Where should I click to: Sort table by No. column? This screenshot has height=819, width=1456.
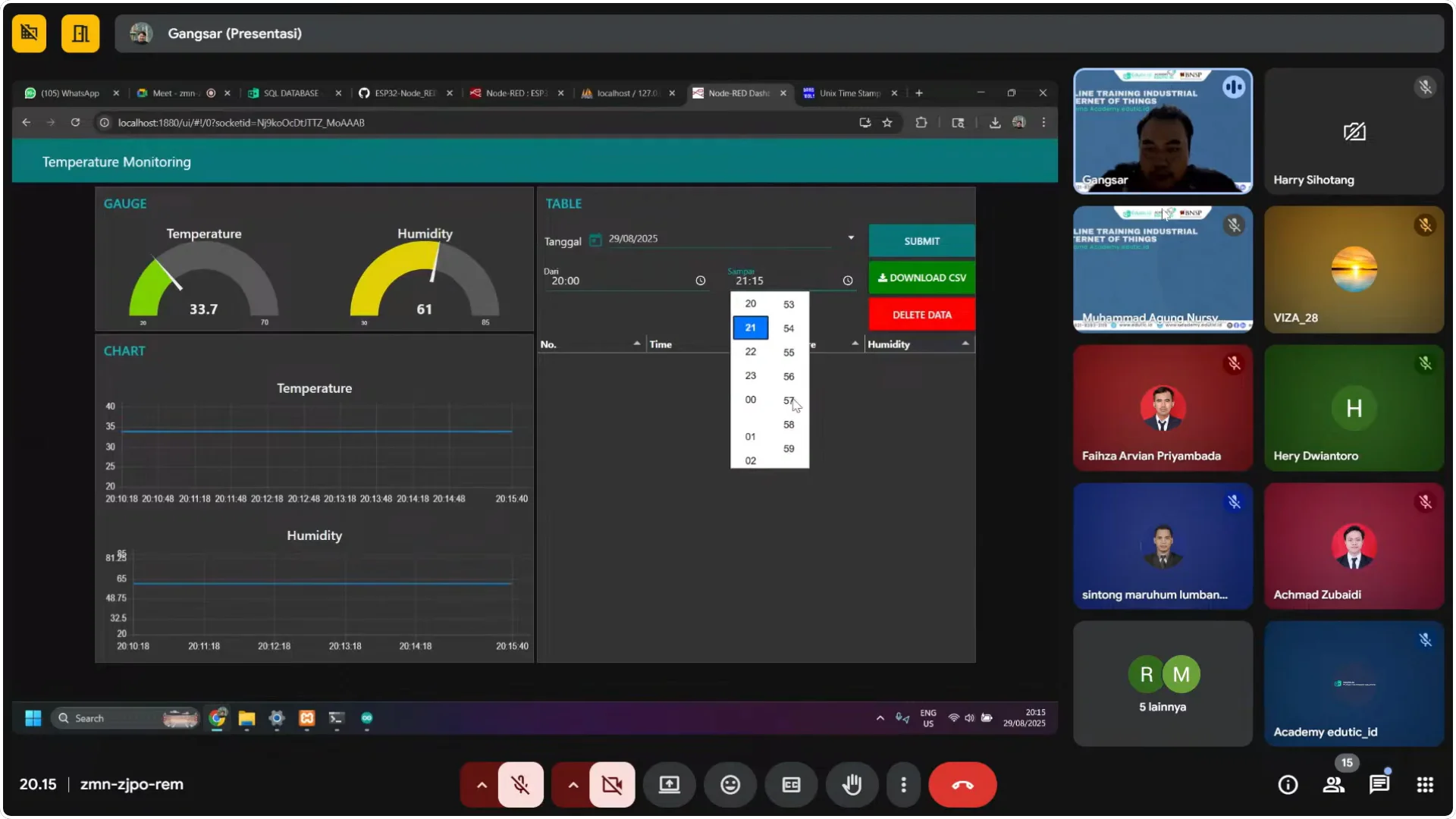(590, 344)
